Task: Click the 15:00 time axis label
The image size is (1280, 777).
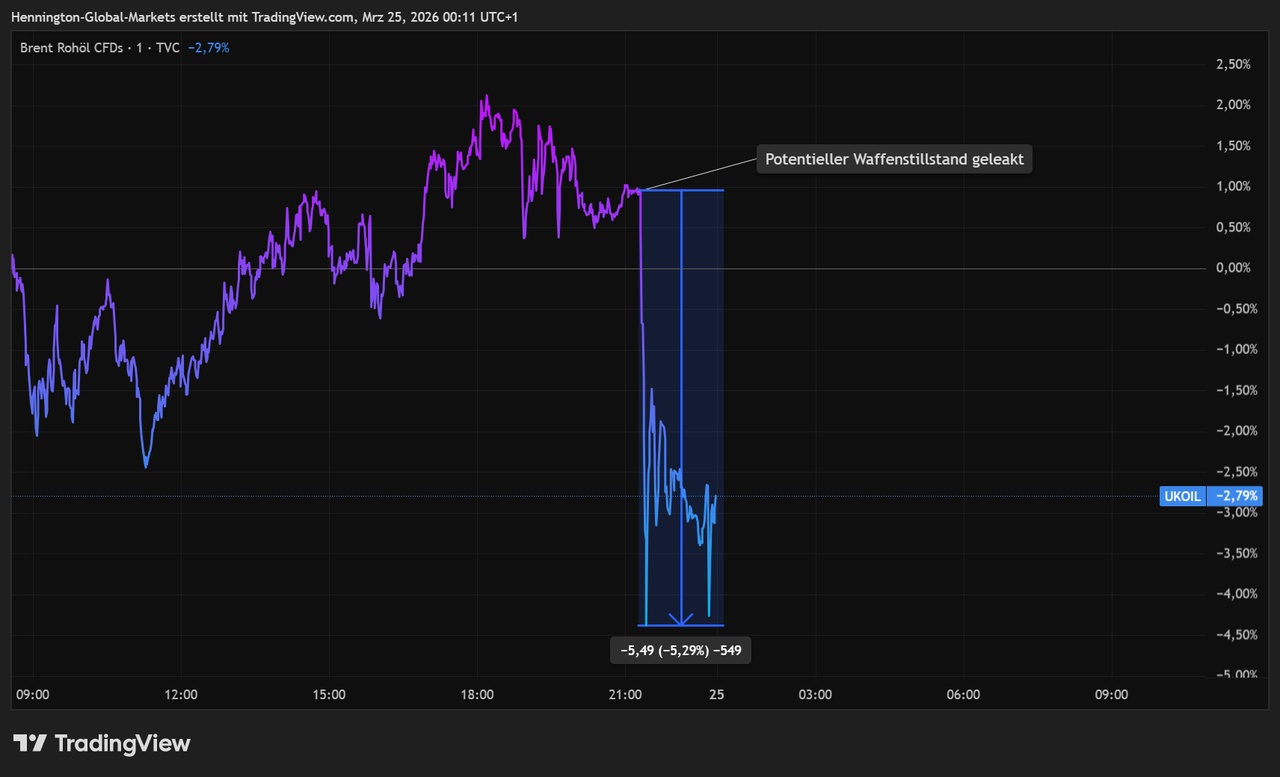Action: pos(329,694)
